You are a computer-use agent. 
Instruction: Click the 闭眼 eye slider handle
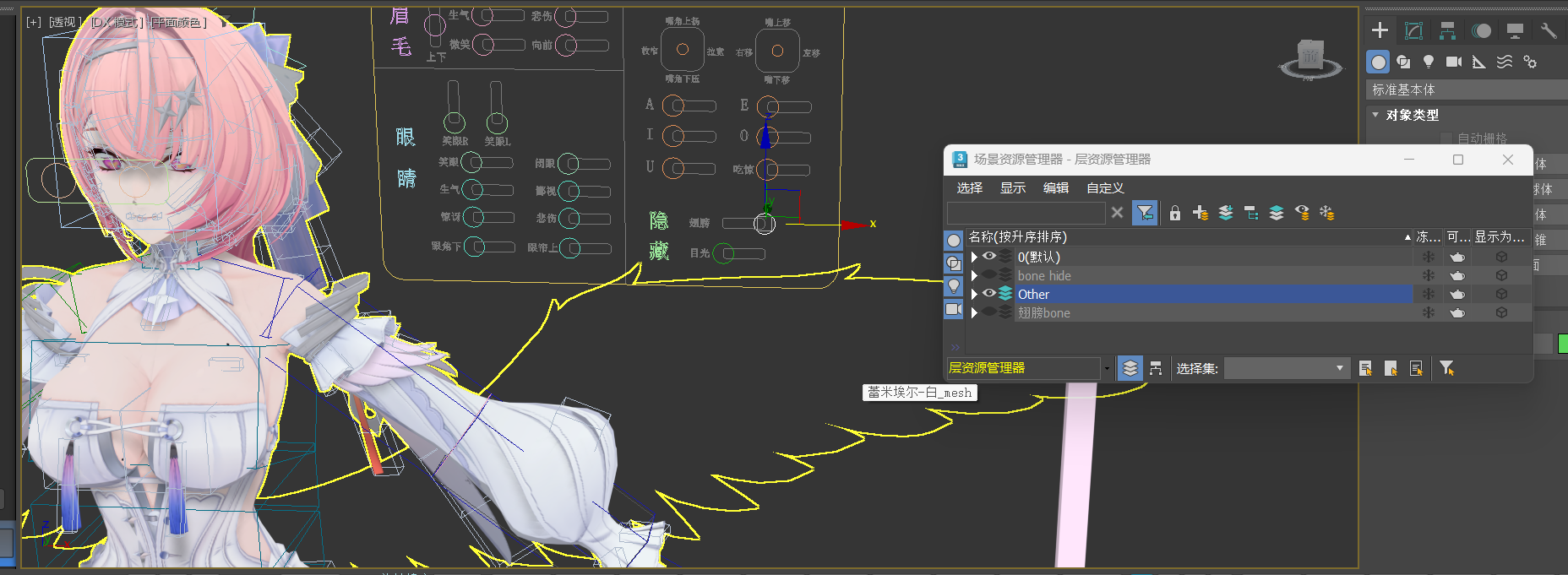(x=569, y=163)
